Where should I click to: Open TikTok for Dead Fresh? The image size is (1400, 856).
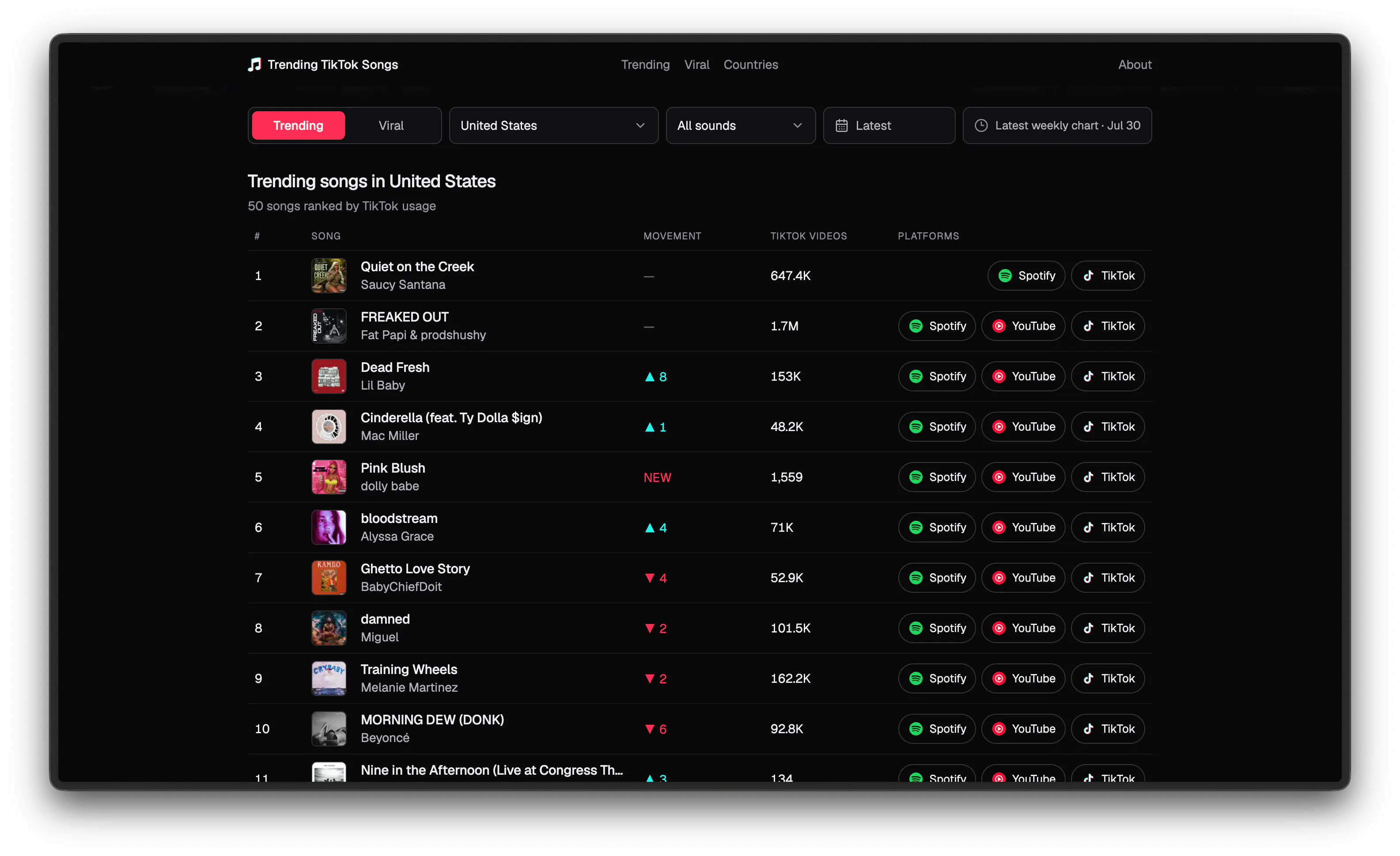pos(1107,376)
